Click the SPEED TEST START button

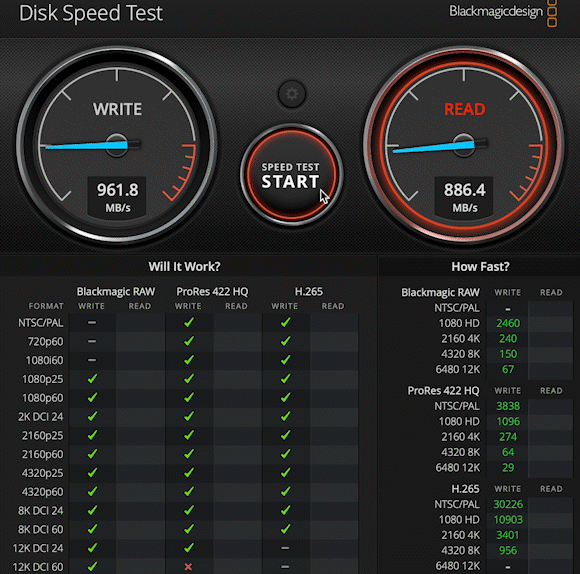pyautogui.click(x=291, y=175)
